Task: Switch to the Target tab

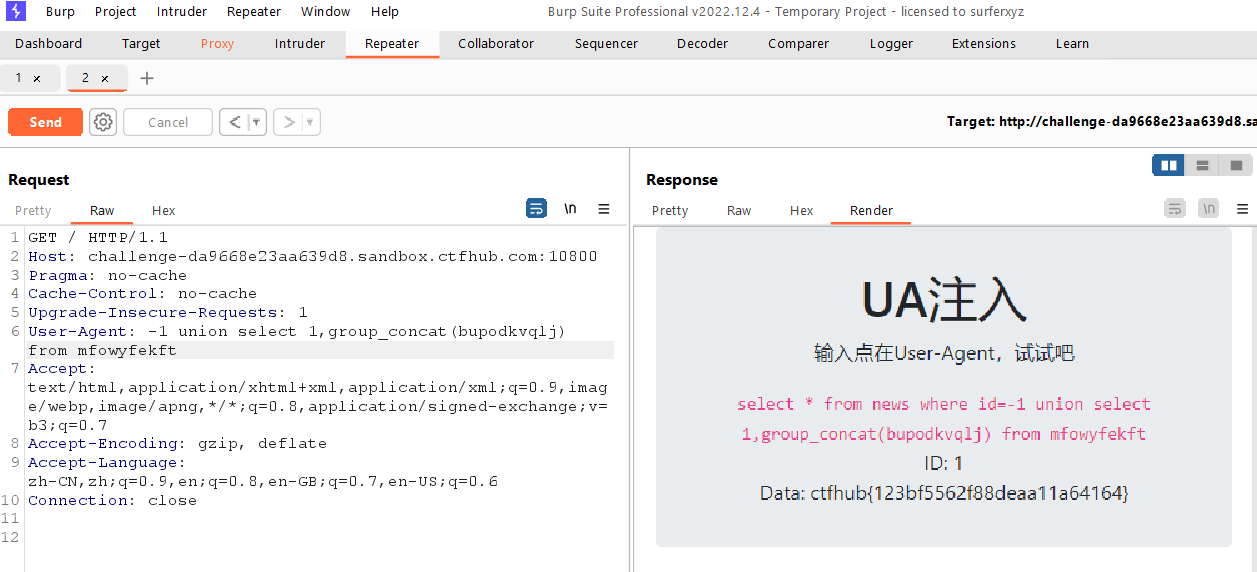Action: [x=141, y=44]
